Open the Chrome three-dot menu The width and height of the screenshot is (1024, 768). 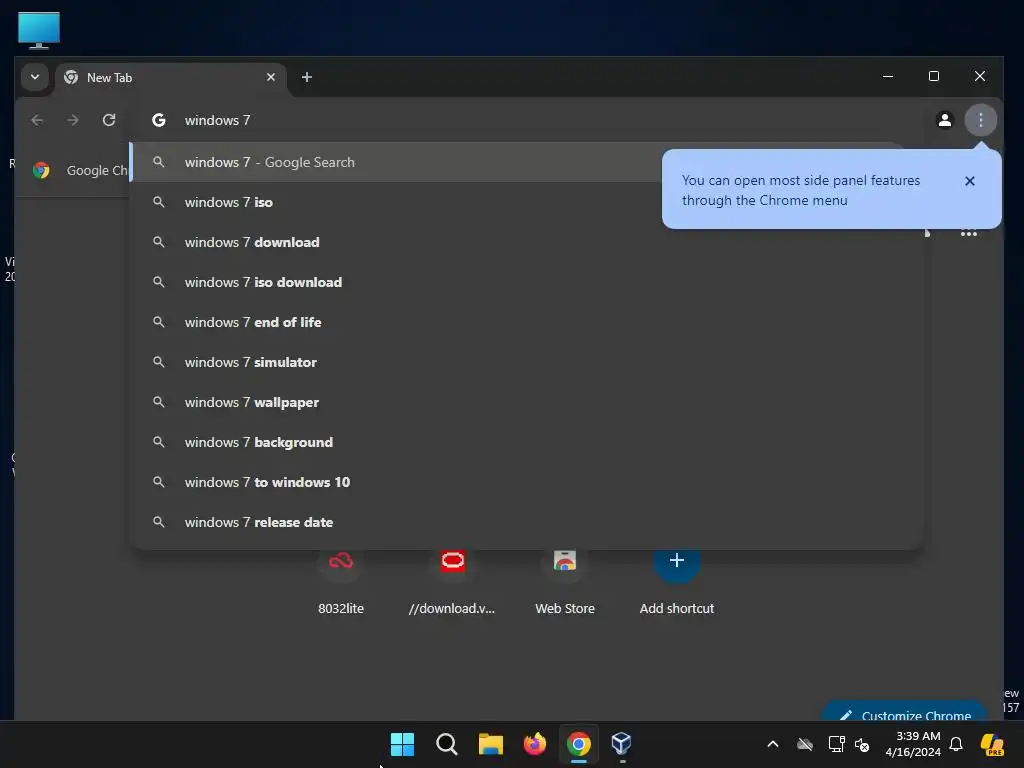tap(980, 120)
